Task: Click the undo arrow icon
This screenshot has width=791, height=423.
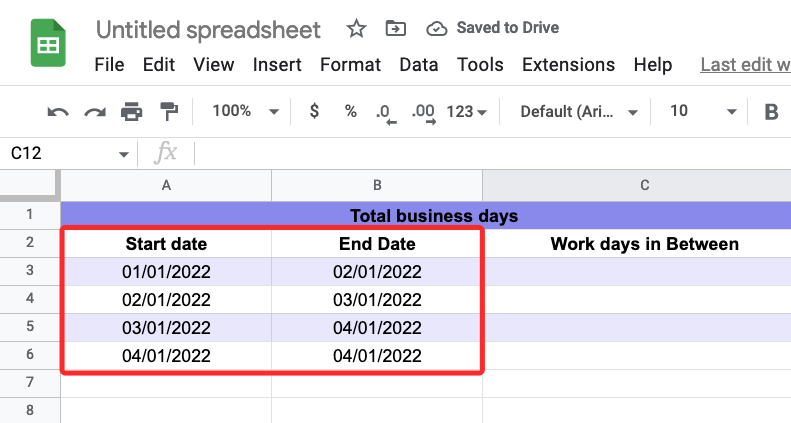Action: tap(58, 112)
